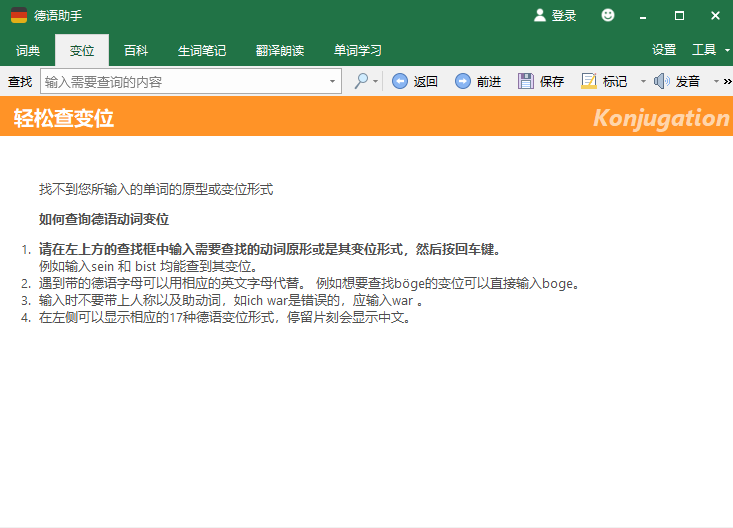Viewport: 733px width, 528px height.
Task: Expand the 发音 dropdown arrow
Action: (x=716, y=81)
